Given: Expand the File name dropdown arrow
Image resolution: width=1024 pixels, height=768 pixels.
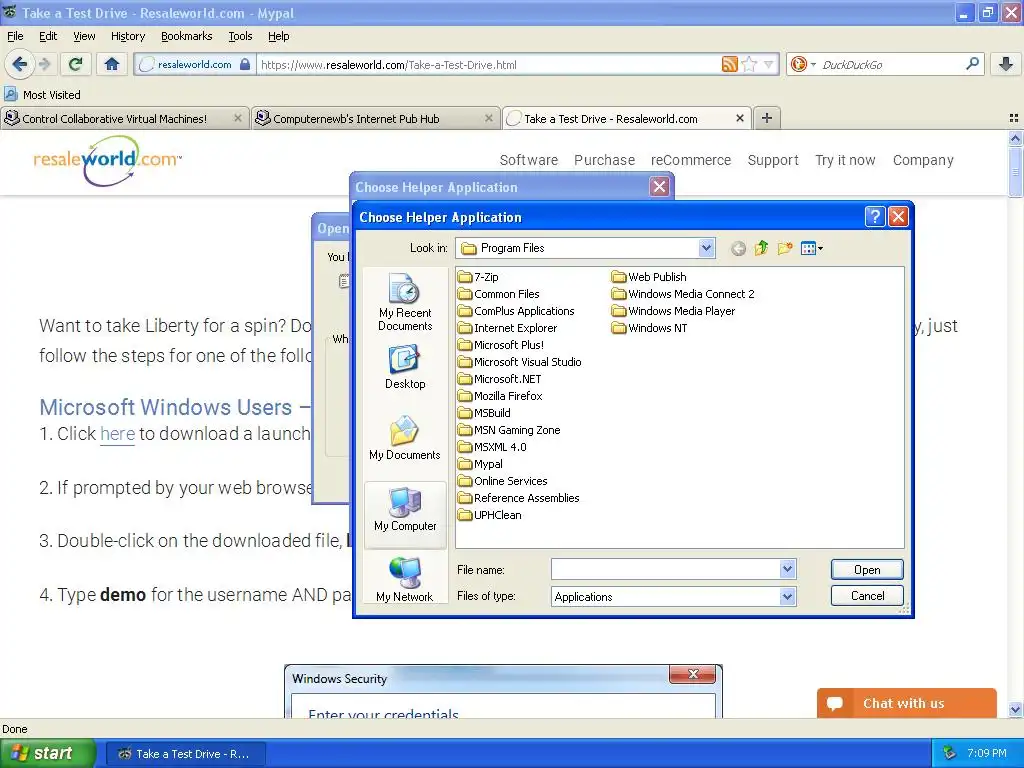Looking at the screenshot, I should pyautogui.click(x=787, y=569).
